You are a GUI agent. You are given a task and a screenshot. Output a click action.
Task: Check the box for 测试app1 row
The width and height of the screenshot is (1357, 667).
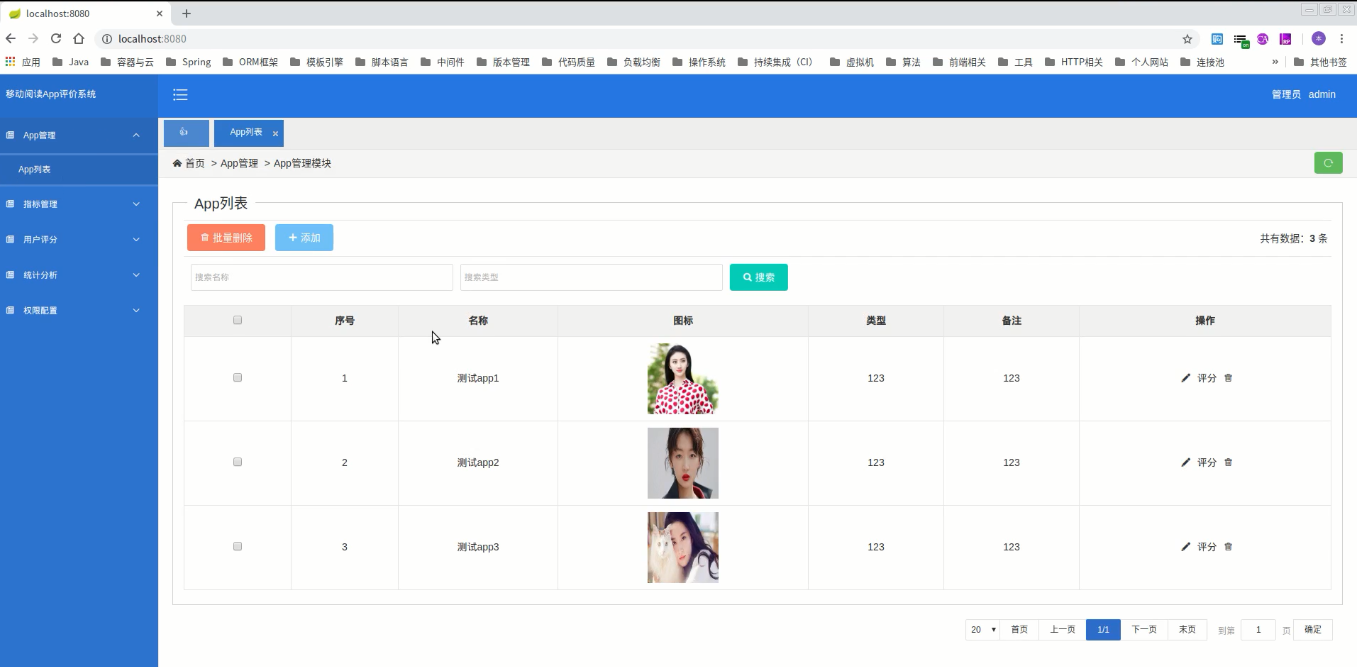pos(237,378)
